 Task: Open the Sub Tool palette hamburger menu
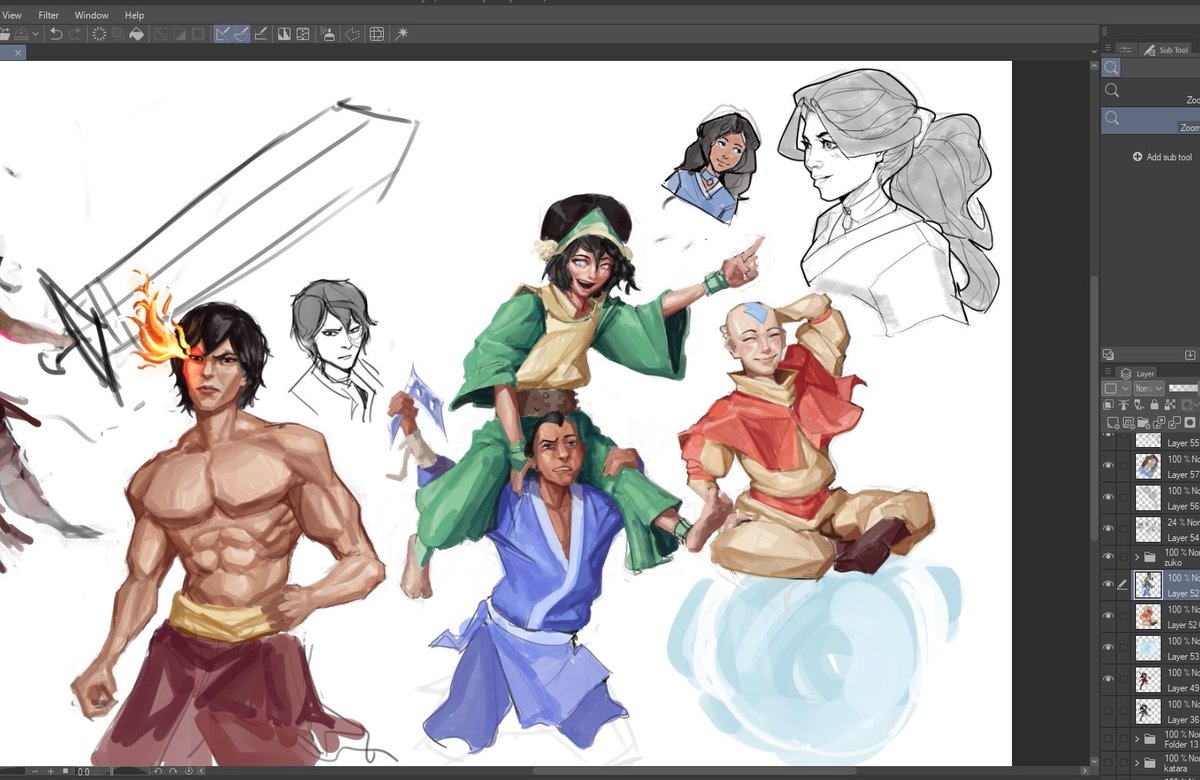(1108, 49)
